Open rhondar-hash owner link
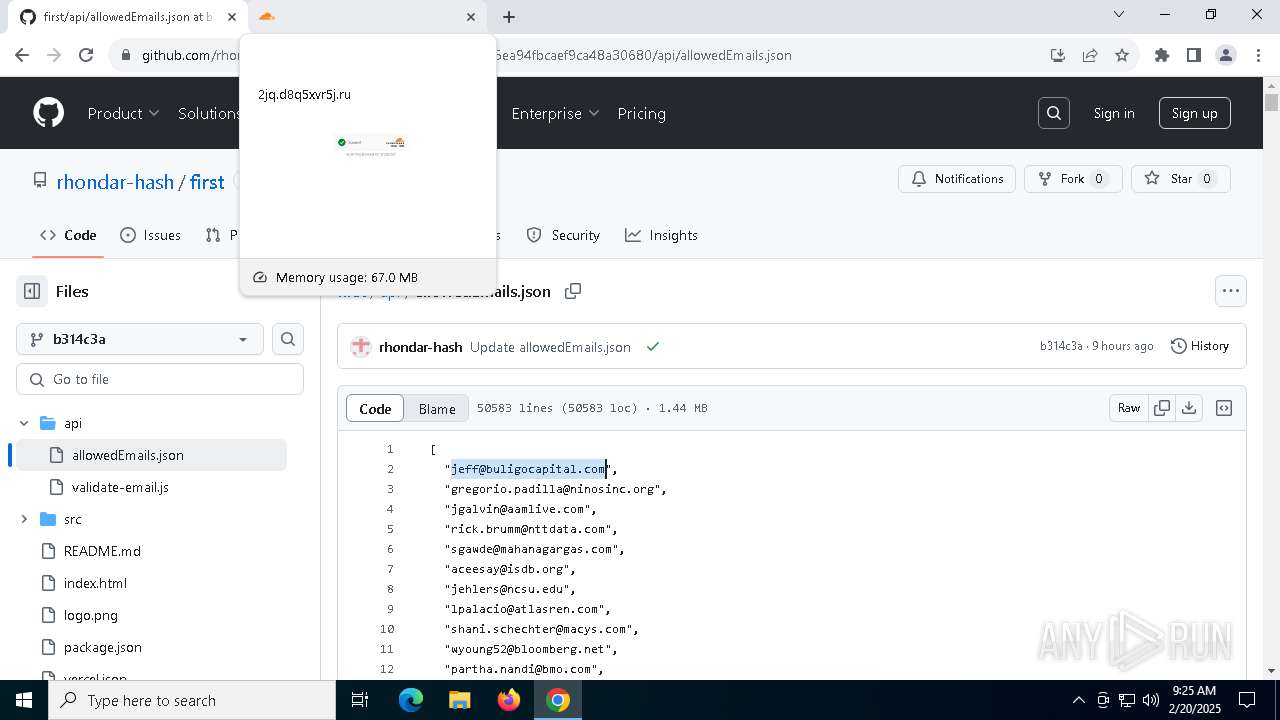Screen dimensions: 1280x720 pos(115,181)
